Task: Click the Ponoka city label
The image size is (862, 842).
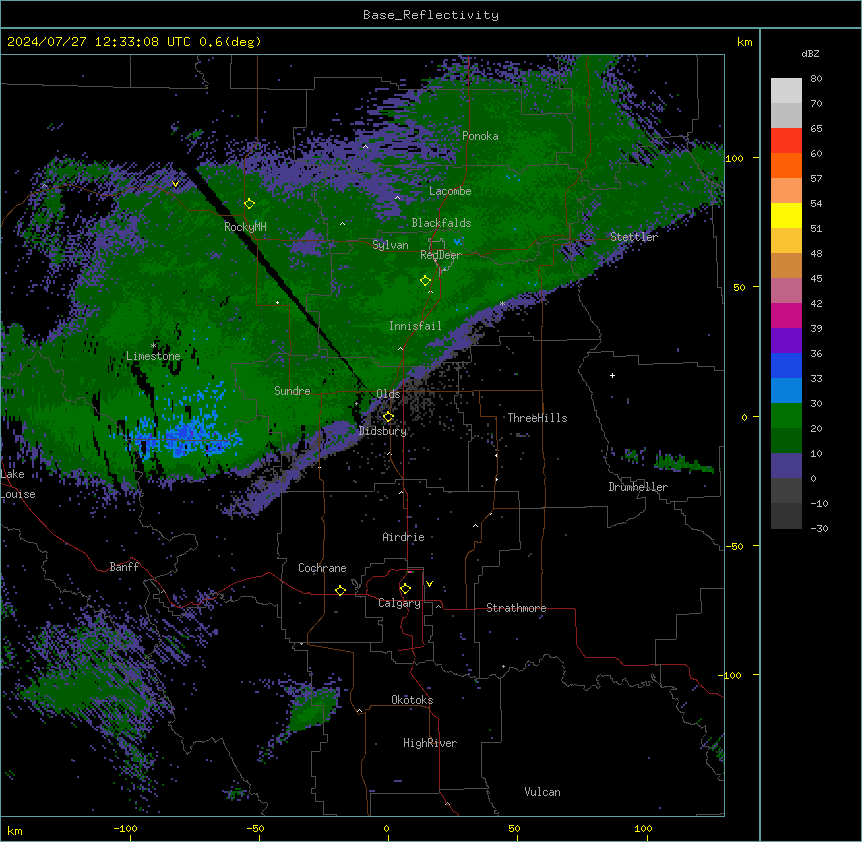Action: [x=480, y=136]
